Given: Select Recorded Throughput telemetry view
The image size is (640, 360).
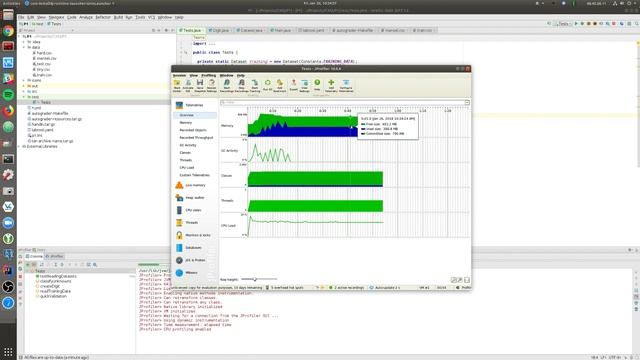Looking at the screenshot, I should click(x=196, y=138).
